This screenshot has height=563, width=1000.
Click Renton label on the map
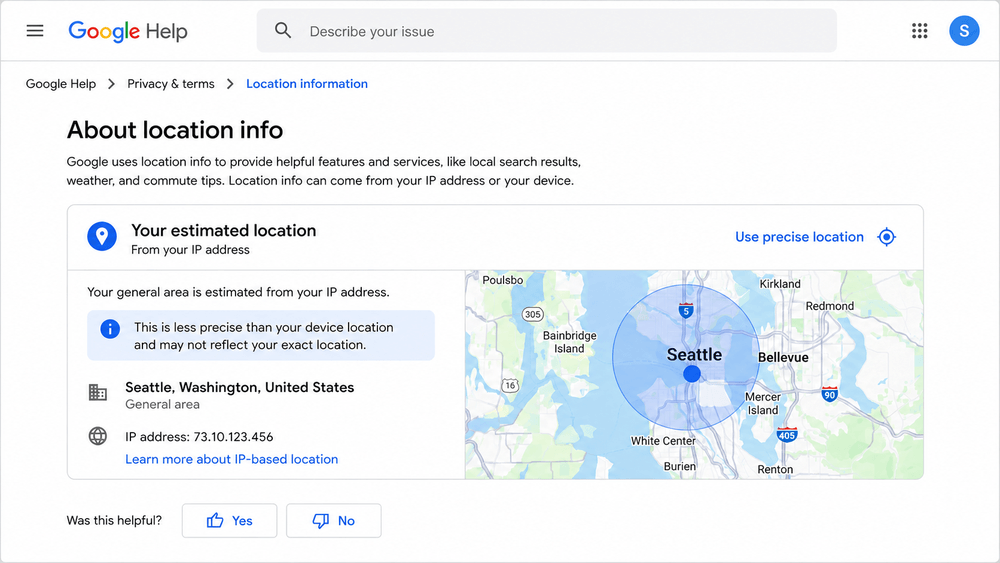pos(775,469)
